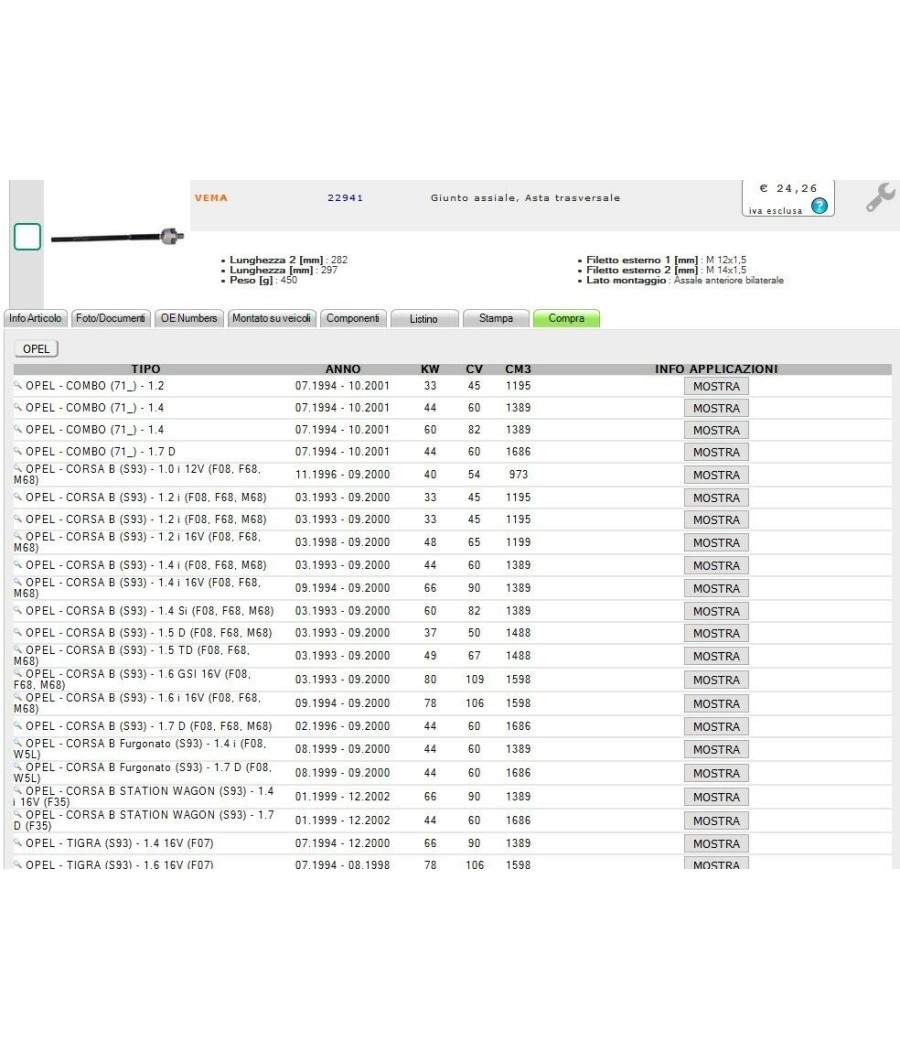Click MOSTRA for CORSA B 1.2 i 16V
900x1050 pixels.
(717, 542)
